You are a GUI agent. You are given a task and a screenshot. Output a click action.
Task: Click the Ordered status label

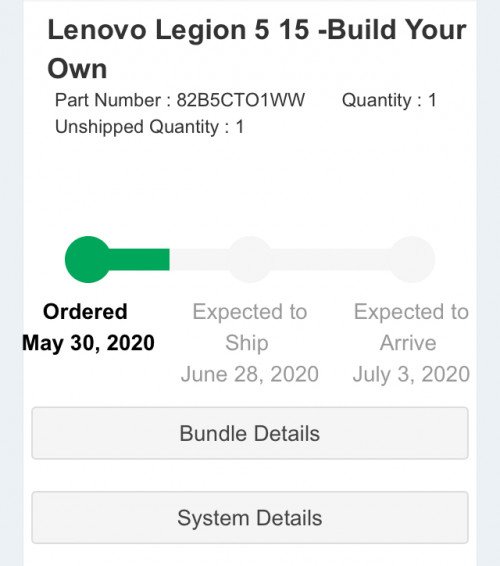85,312
